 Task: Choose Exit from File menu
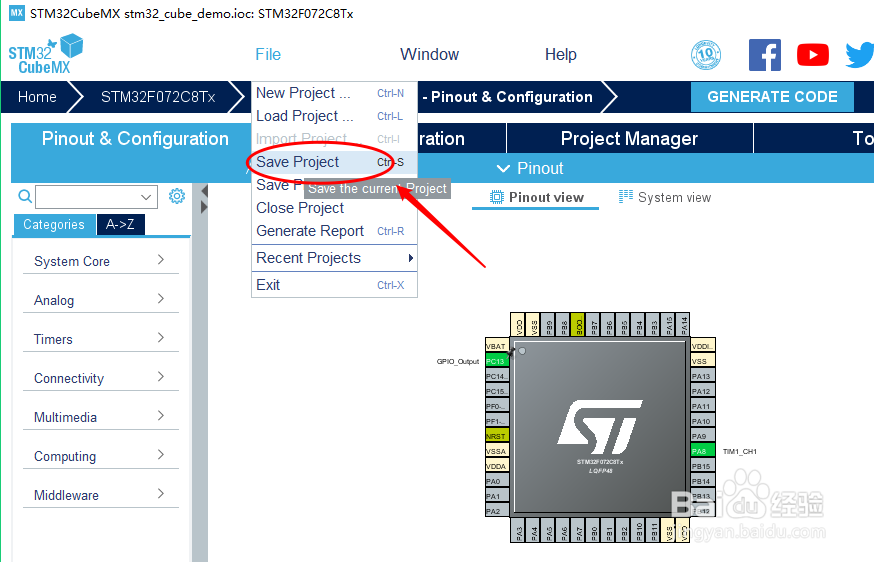pos(334,285)
